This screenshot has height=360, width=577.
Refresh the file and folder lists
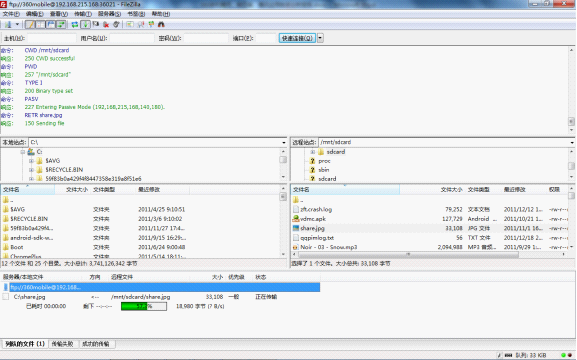point(75,25)
